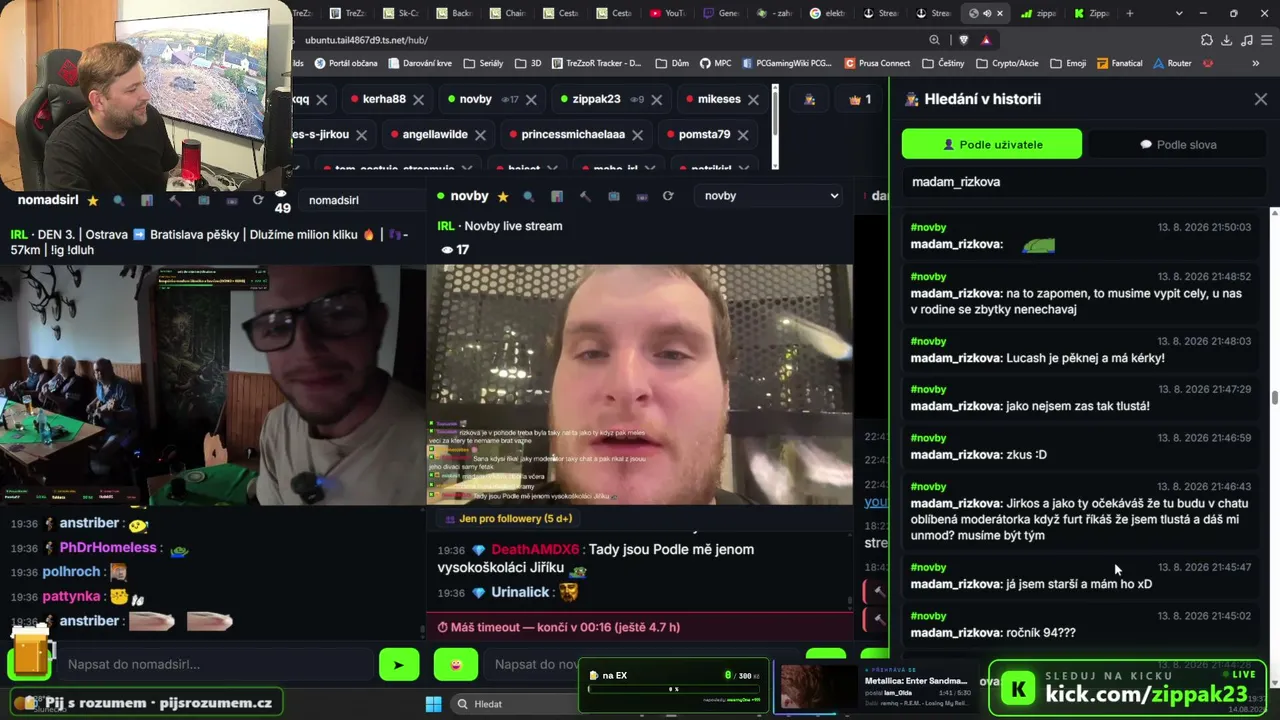Remove the kerha88 channel chip

coord(418,100)
